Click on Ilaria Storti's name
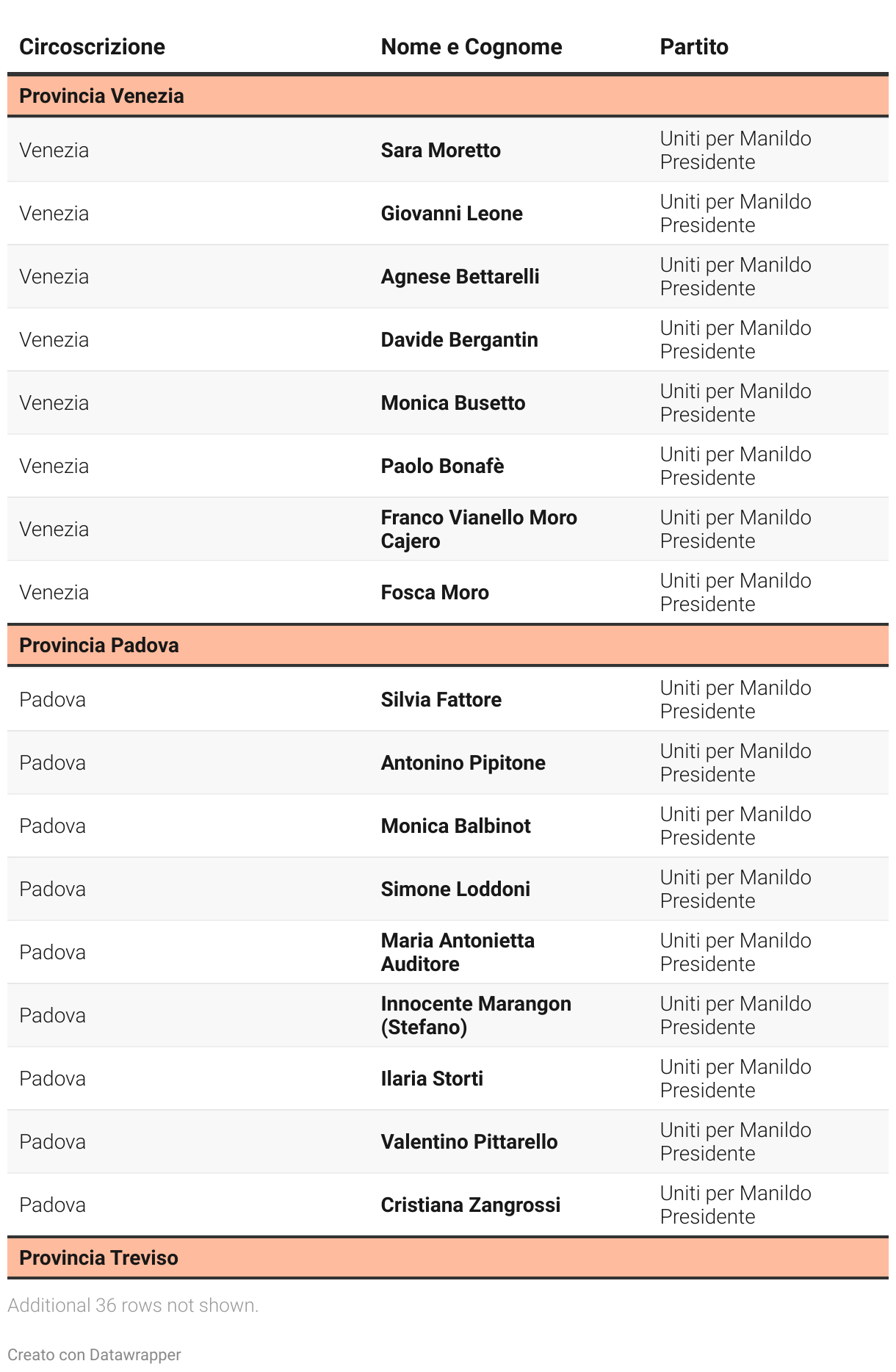This screenshot has height=1372, width=896. pos(432,1079)
